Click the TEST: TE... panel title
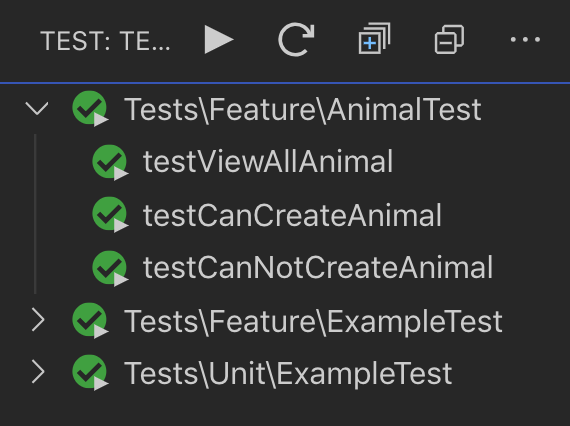Image resolution: width=570 pixels, height=426 pixels. click(105, 41)
